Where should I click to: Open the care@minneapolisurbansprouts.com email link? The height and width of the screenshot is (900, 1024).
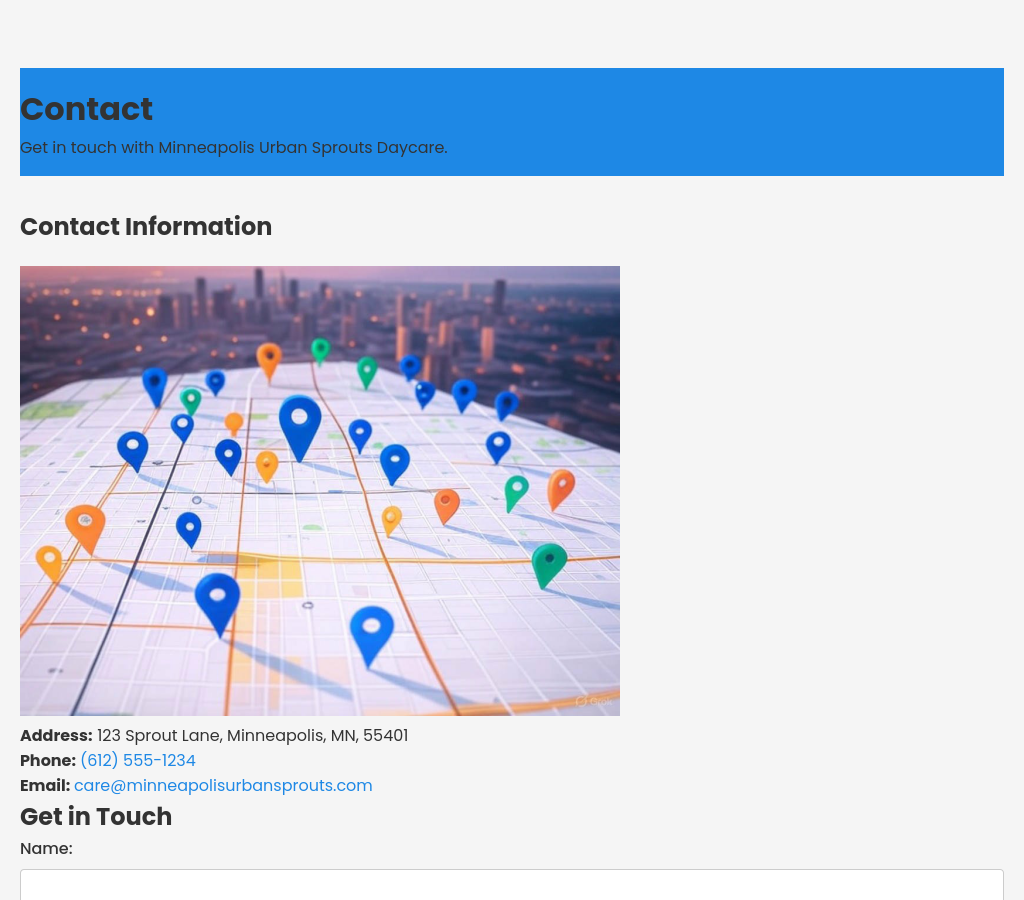[223, 786]
